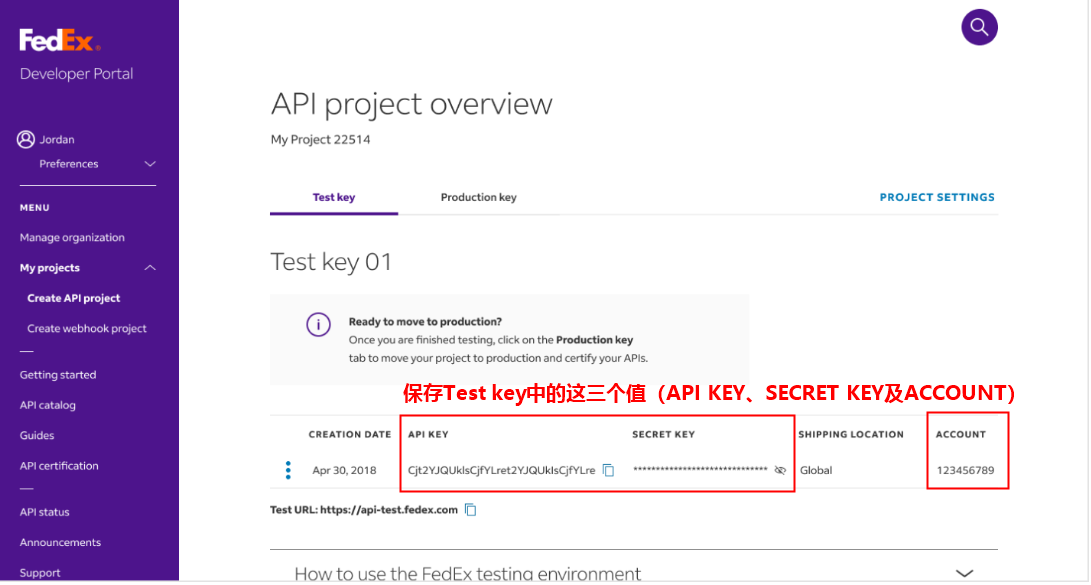Select the Test key tab

coord(333,198)
